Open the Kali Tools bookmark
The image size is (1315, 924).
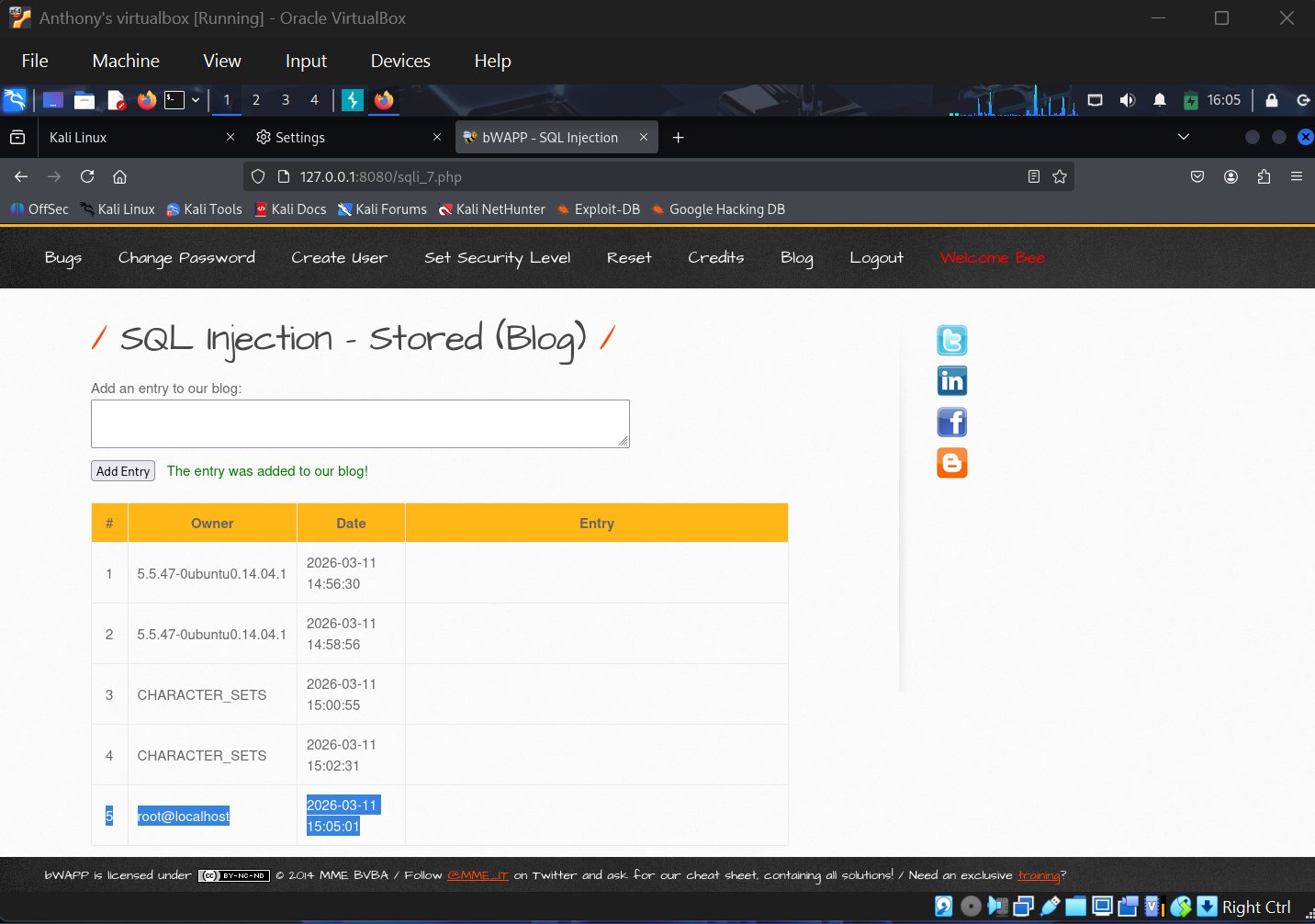click(x=204, y=209)
